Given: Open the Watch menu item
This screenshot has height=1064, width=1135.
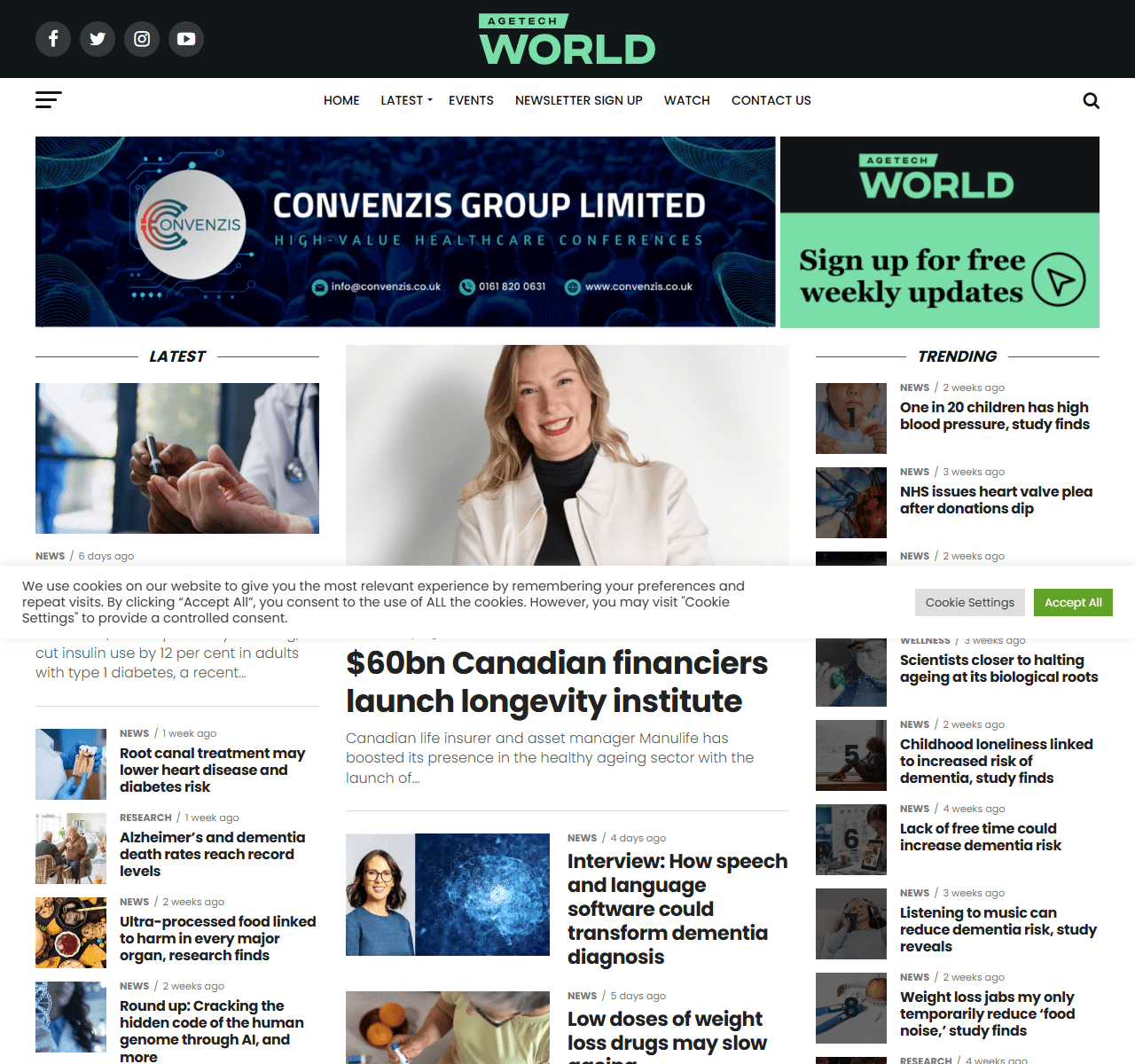Looking at the screenshot, I should tap(686, 100).
